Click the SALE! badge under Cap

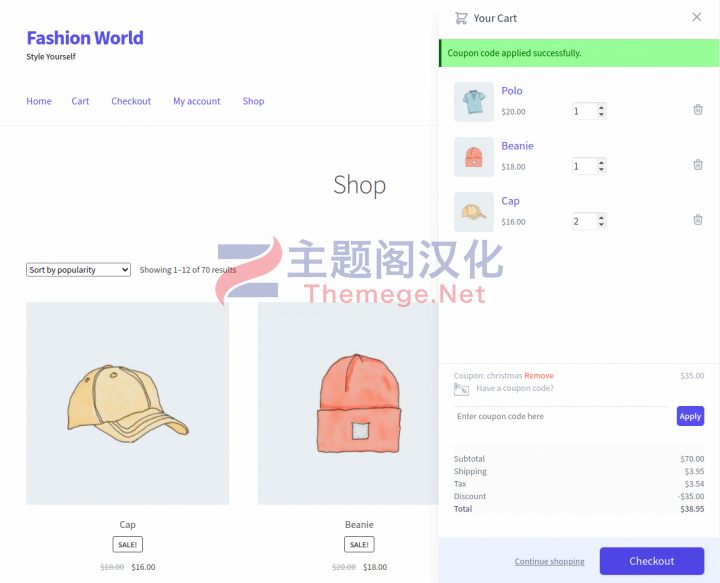click(128, 544)
